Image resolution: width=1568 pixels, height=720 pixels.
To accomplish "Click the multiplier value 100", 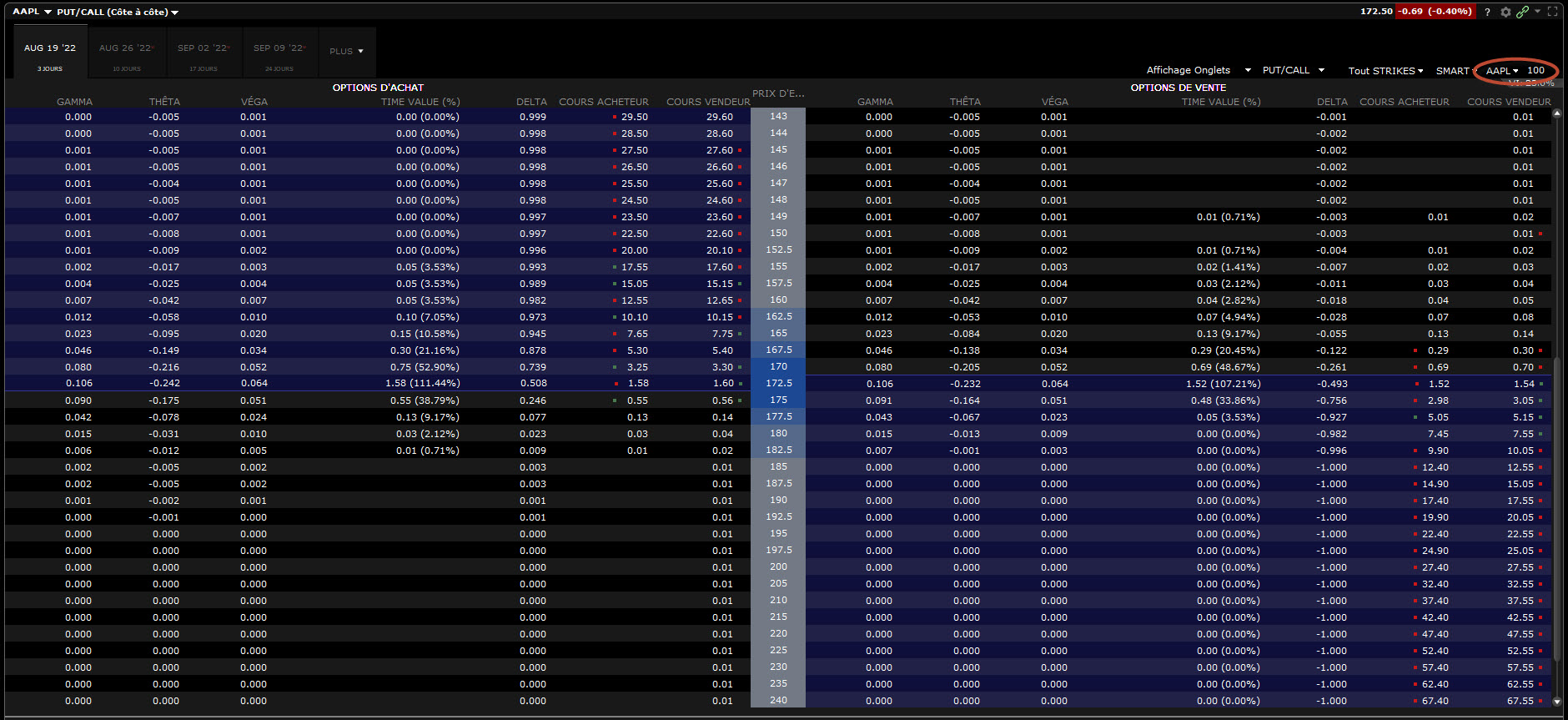I will (x=1536, y=71).
